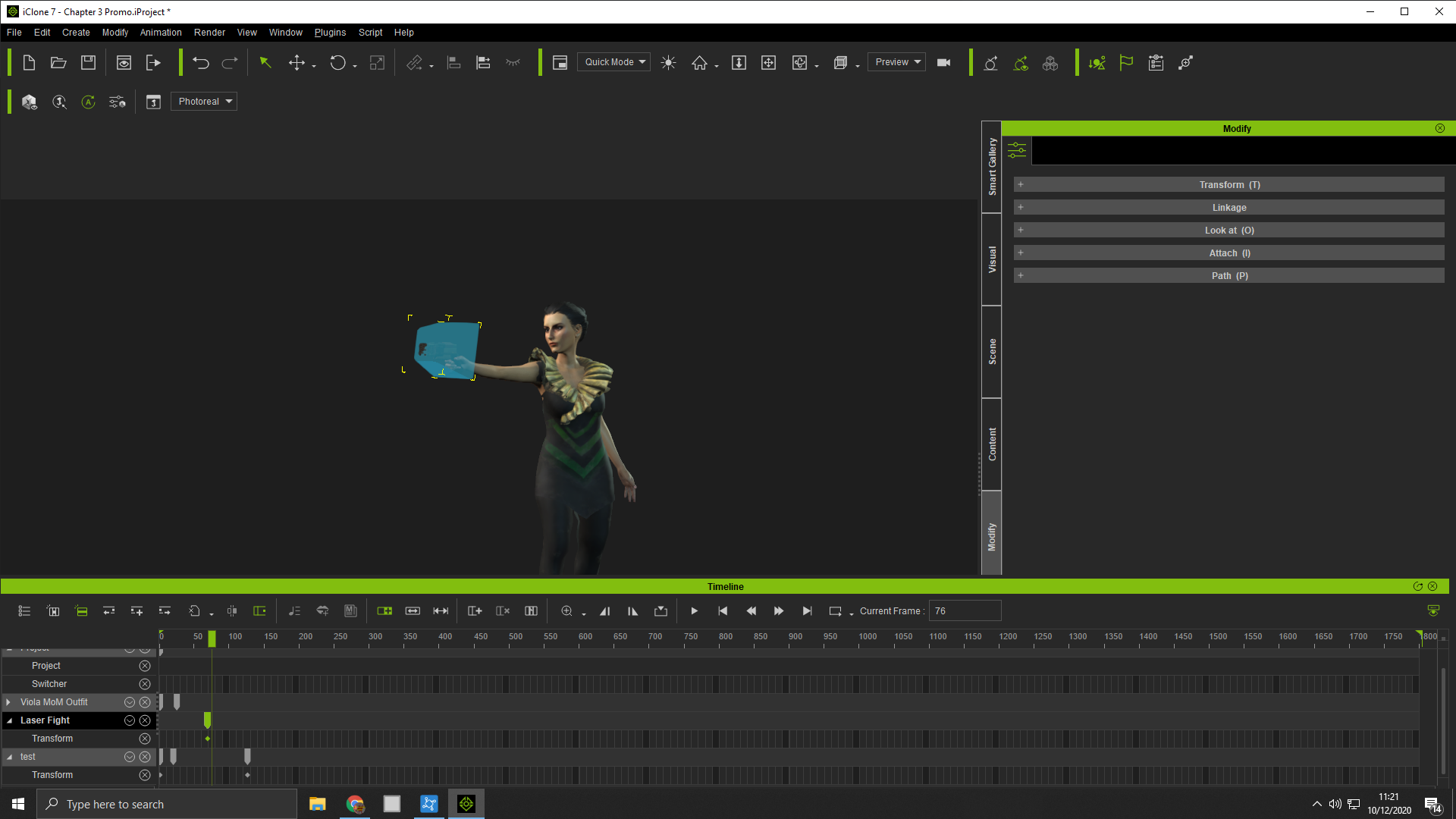Step to previous frame
The width and height of the screenshot is (1456, 819).
(x=751, y=611)
